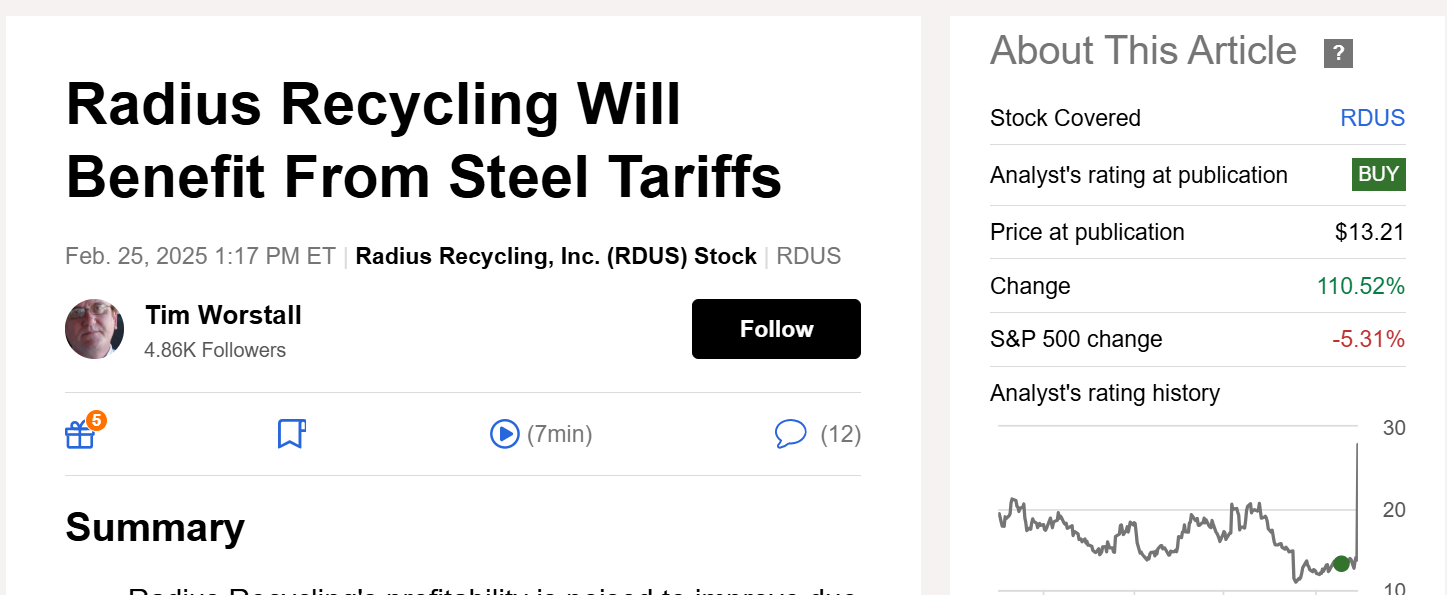Click the (7min) audio duration label

[x=560, y=434]
